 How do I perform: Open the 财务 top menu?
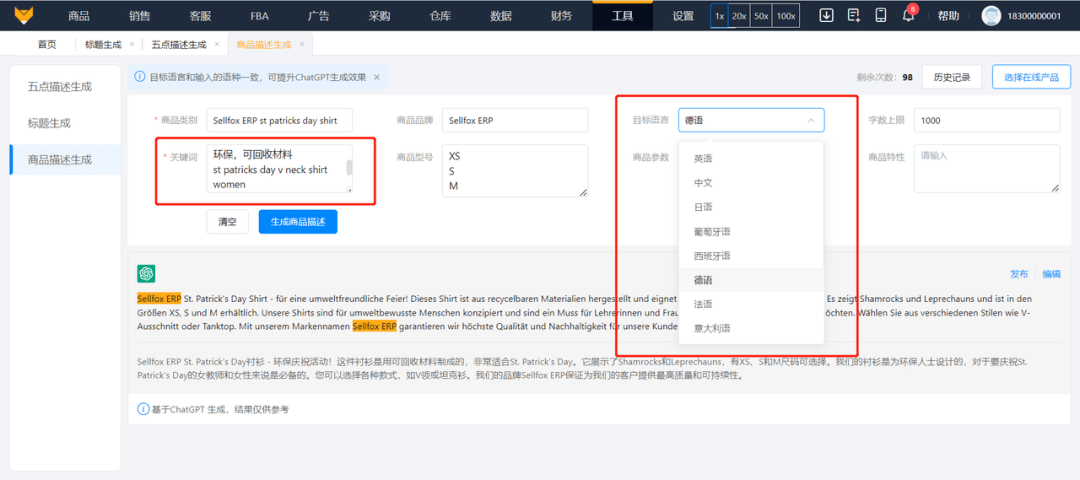coord(561,16)
